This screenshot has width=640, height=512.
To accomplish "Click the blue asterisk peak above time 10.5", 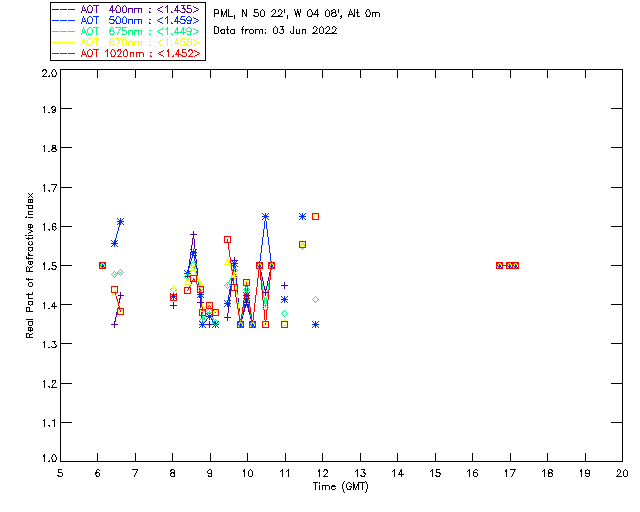I will (266, 216).
